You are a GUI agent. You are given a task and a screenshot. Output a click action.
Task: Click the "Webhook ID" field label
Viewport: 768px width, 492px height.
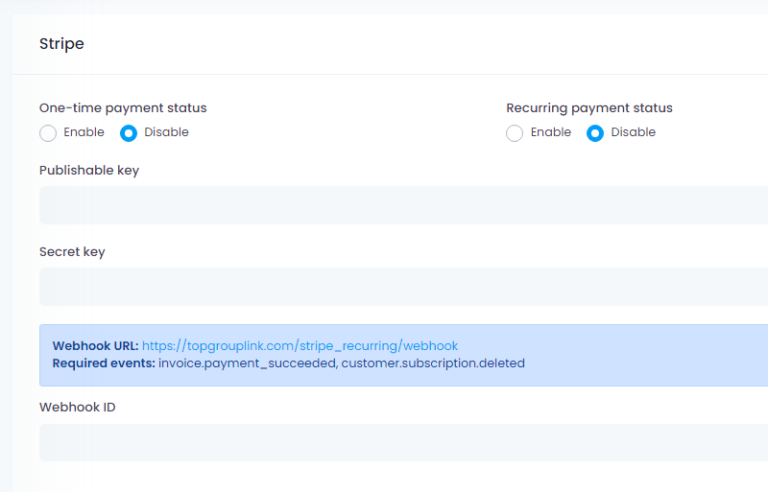[77, 407]
